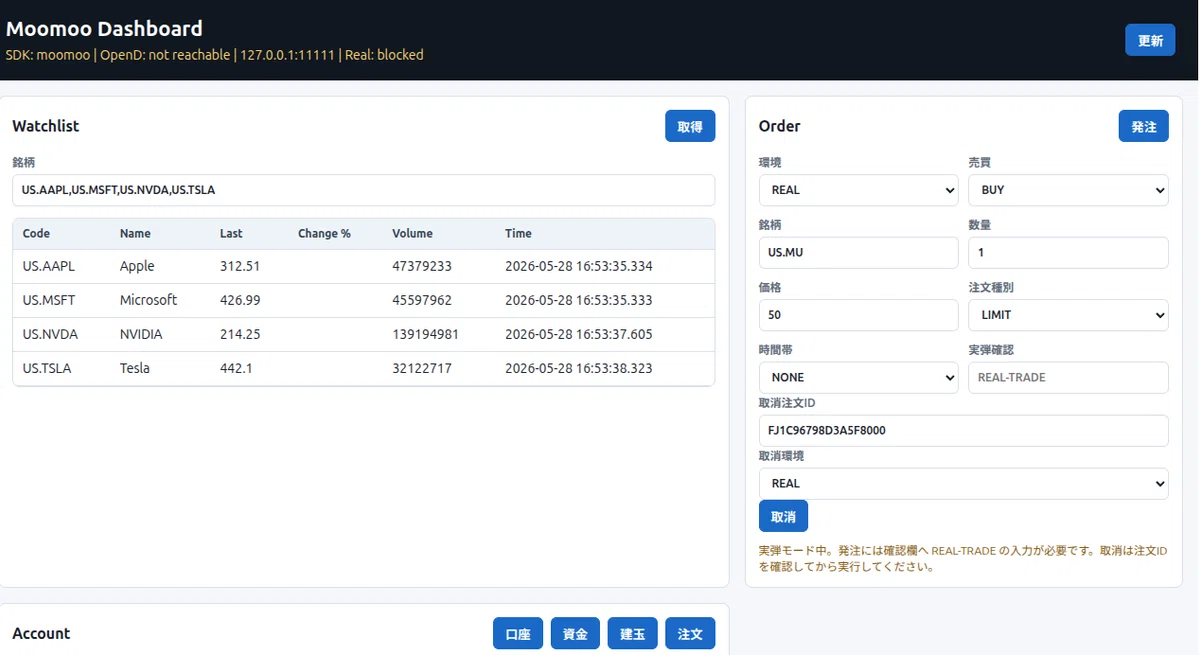Focus the watchlist 銘柄 symbols field
Viewport: 1200px width, 655px height.
[364, 190]
